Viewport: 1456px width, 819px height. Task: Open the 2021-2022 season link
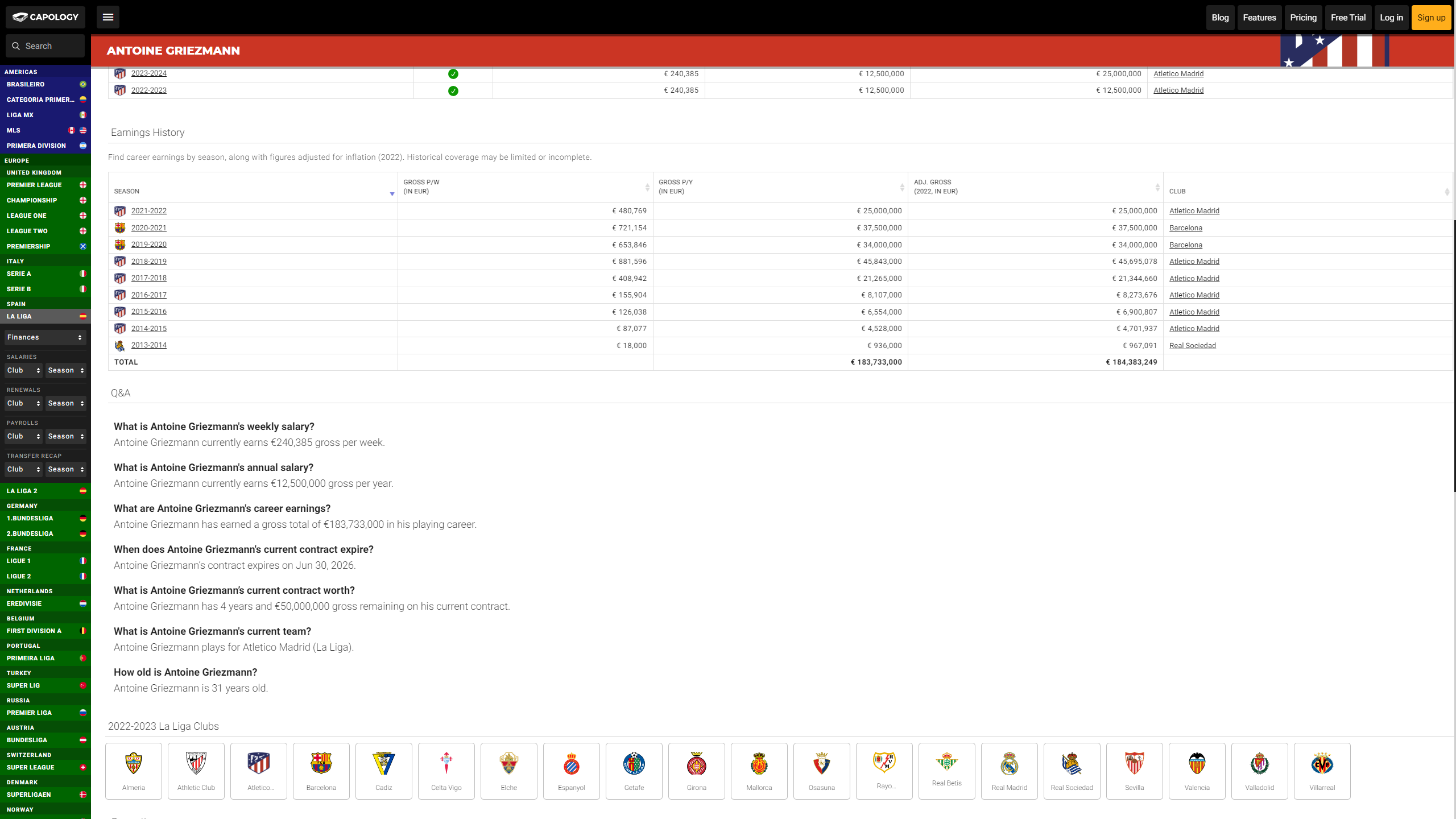149,211
